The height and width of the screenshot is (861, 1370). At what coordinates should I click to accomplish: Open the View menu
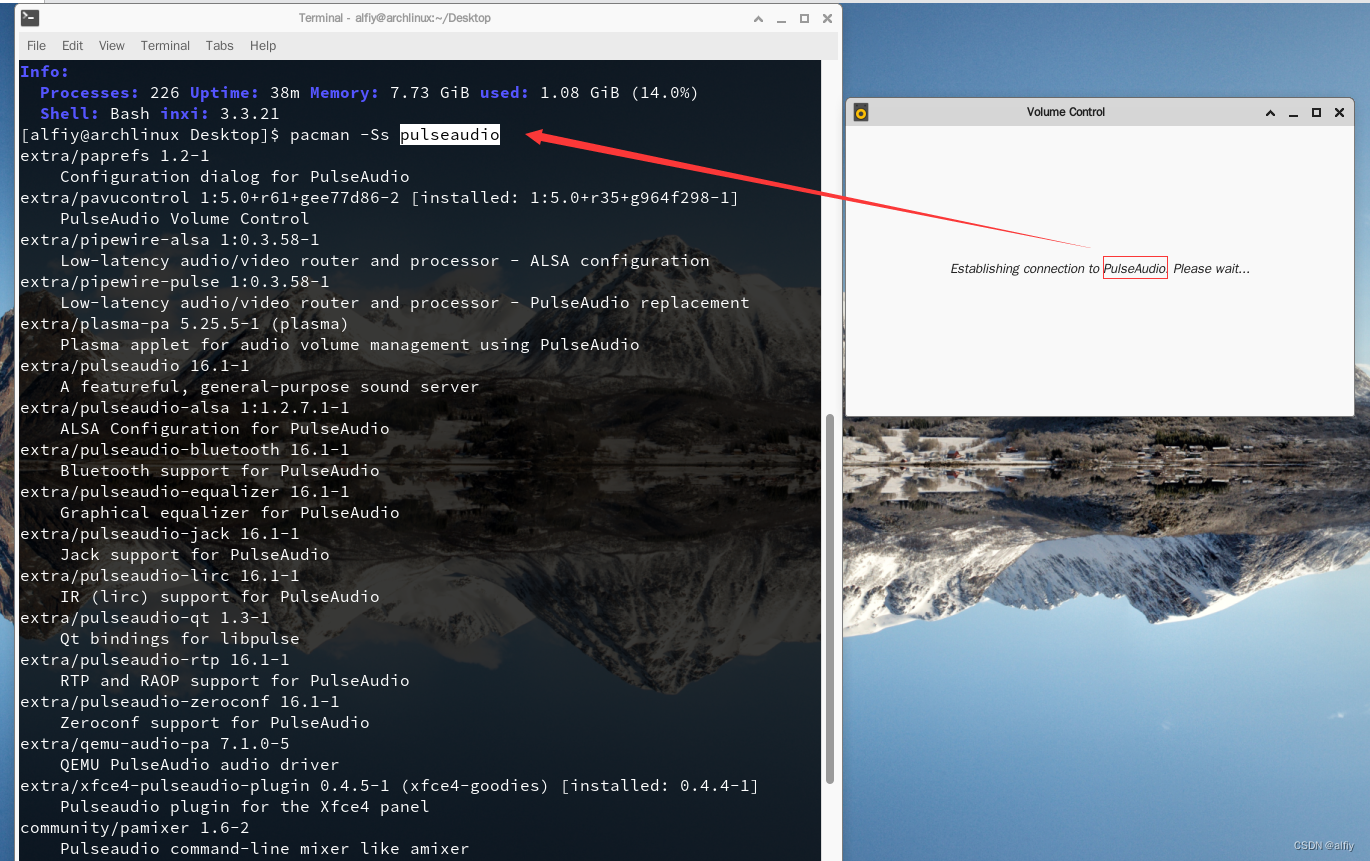click(x=111, y=45)
